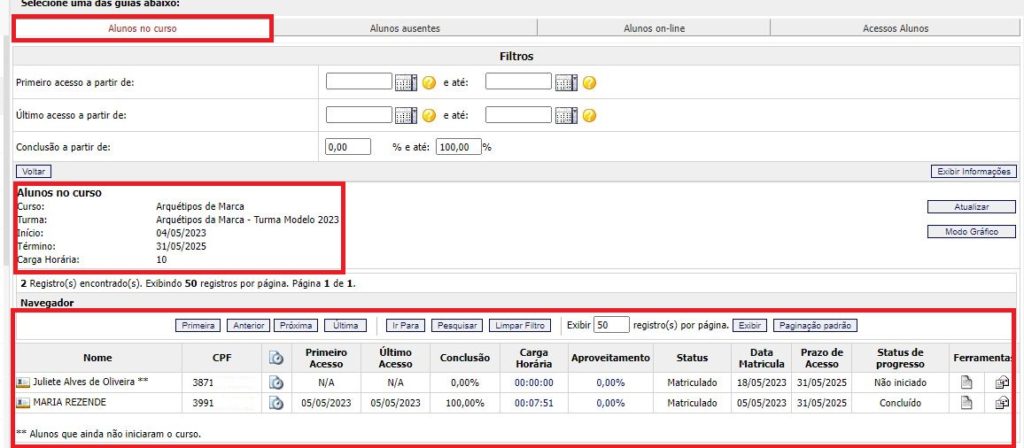
Task: Click Exibir Informações button
Action: pyautogui.click(x=974, y=172)
